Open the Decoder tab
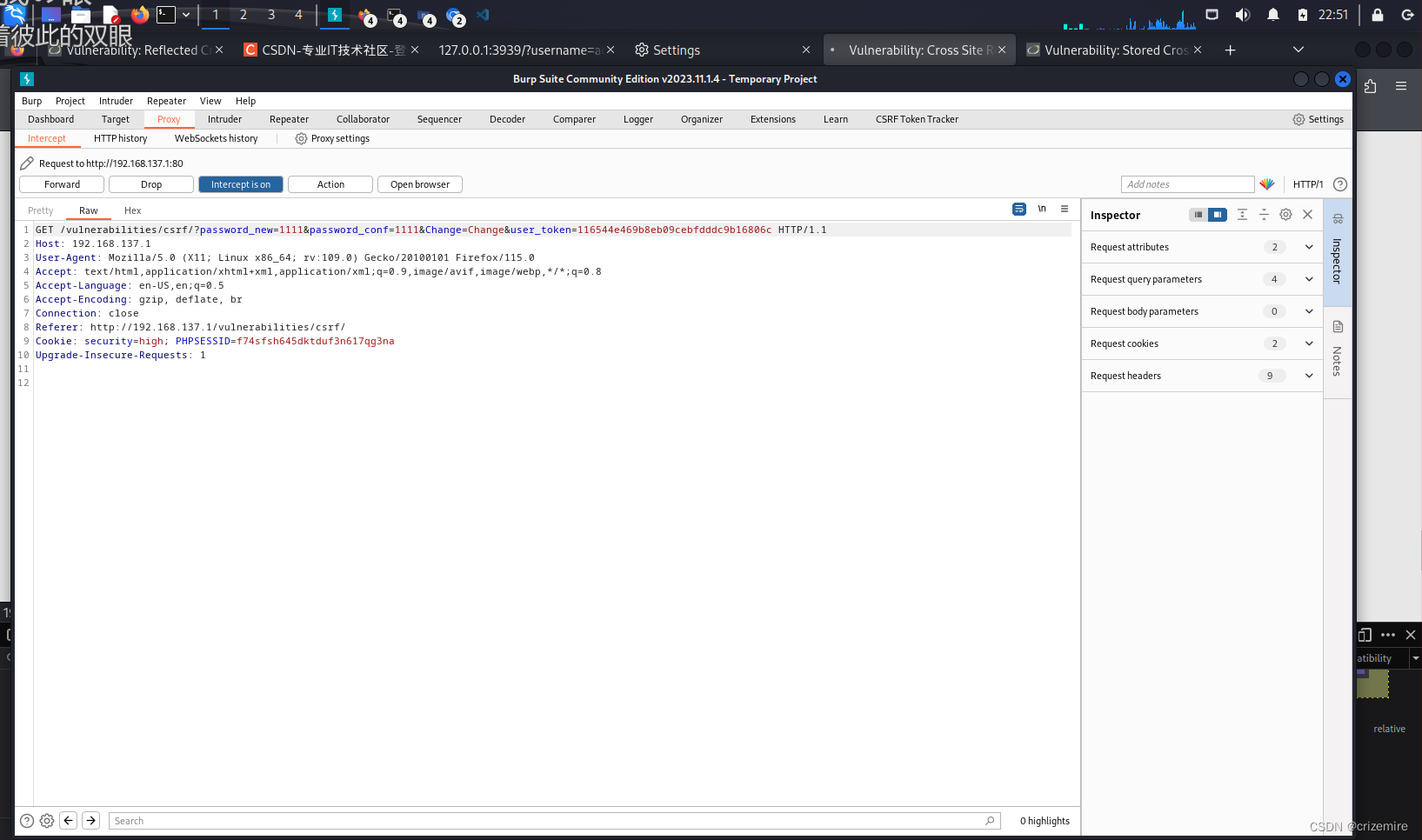This screenshot has height=840, width=1422. click(507, 119)
